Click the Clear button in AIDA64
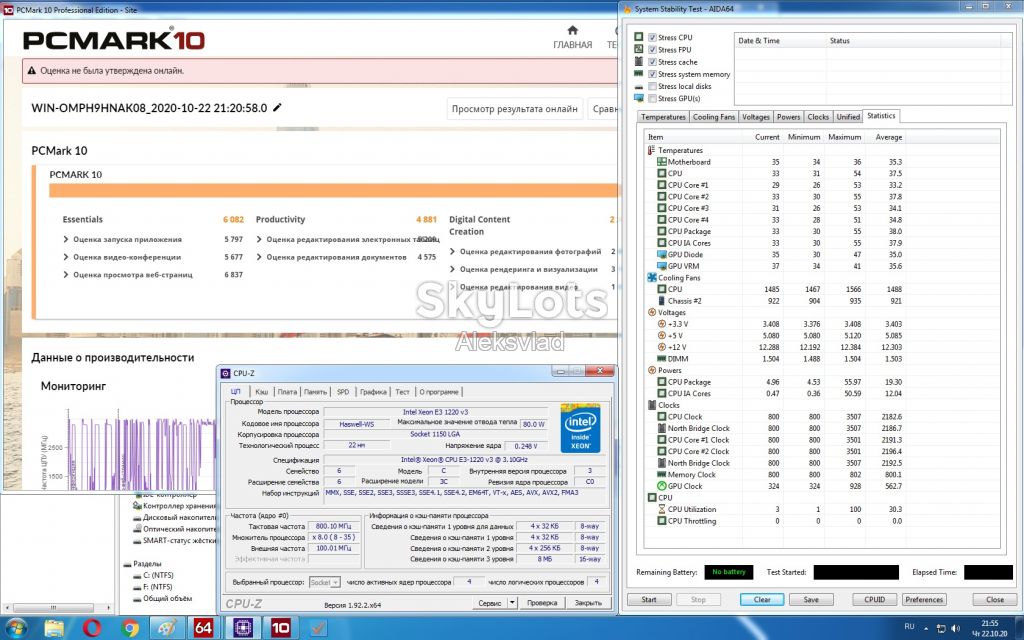Image resolution: width=1024 pixels, height=640 pixels. click(762, 600)
